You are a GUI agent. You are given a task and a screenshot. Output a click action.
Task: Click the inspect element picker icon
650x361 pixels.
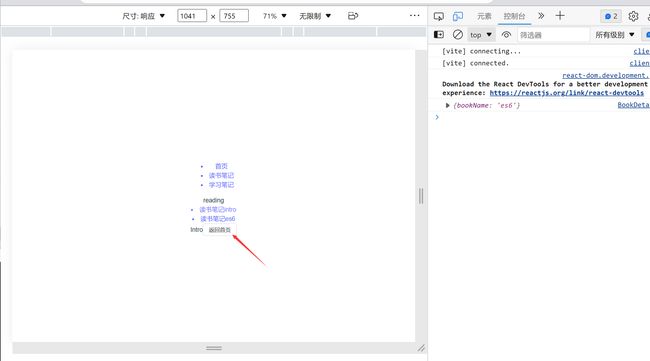pyautogui.click(x=439, y=16)
